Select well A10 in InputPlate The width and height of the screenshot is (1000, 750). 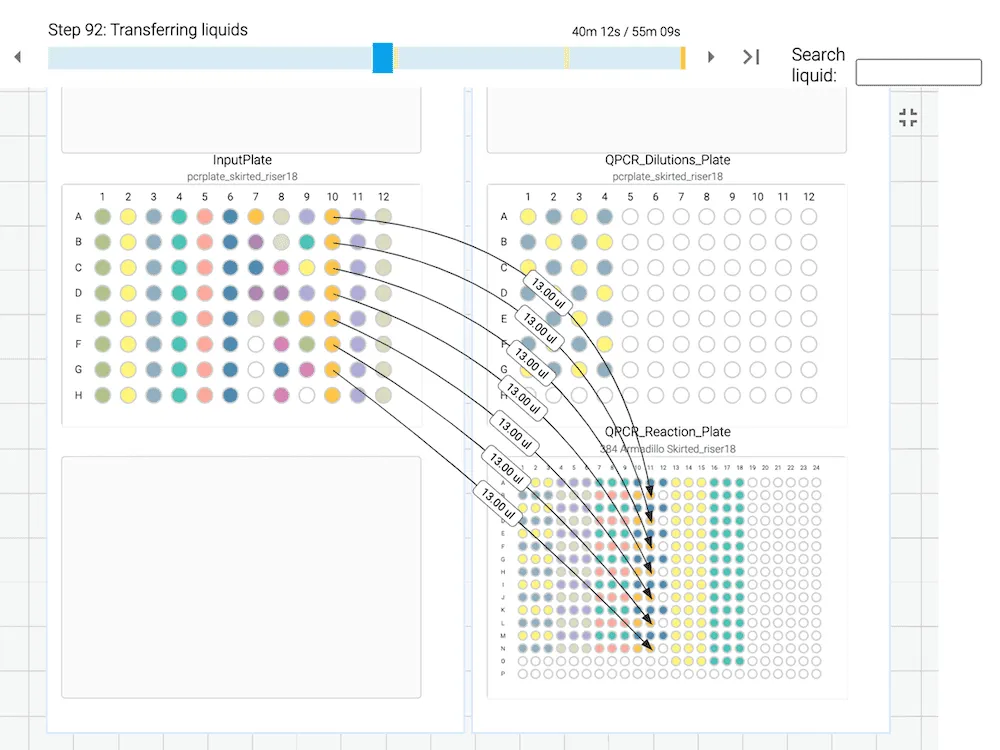pyautogui.click(x=332, y=216)
